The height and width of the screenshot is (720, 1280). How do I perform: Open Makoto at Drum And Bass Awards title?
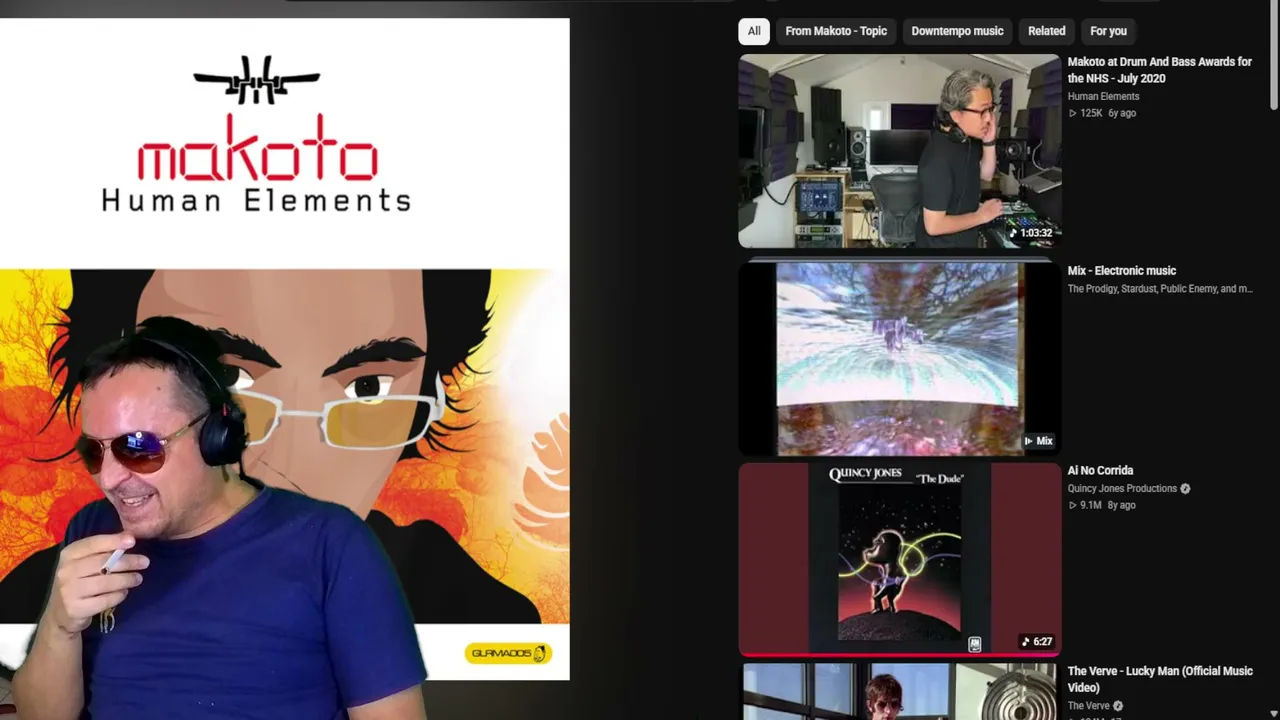coord(1159,70)
